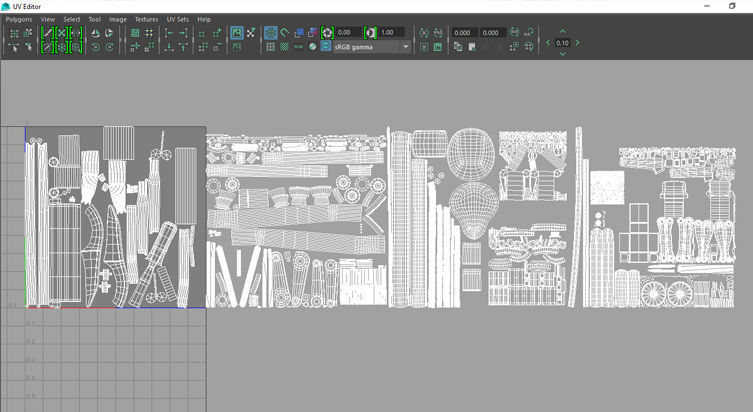Align selected UVs to maximum V

click(183, 47)
